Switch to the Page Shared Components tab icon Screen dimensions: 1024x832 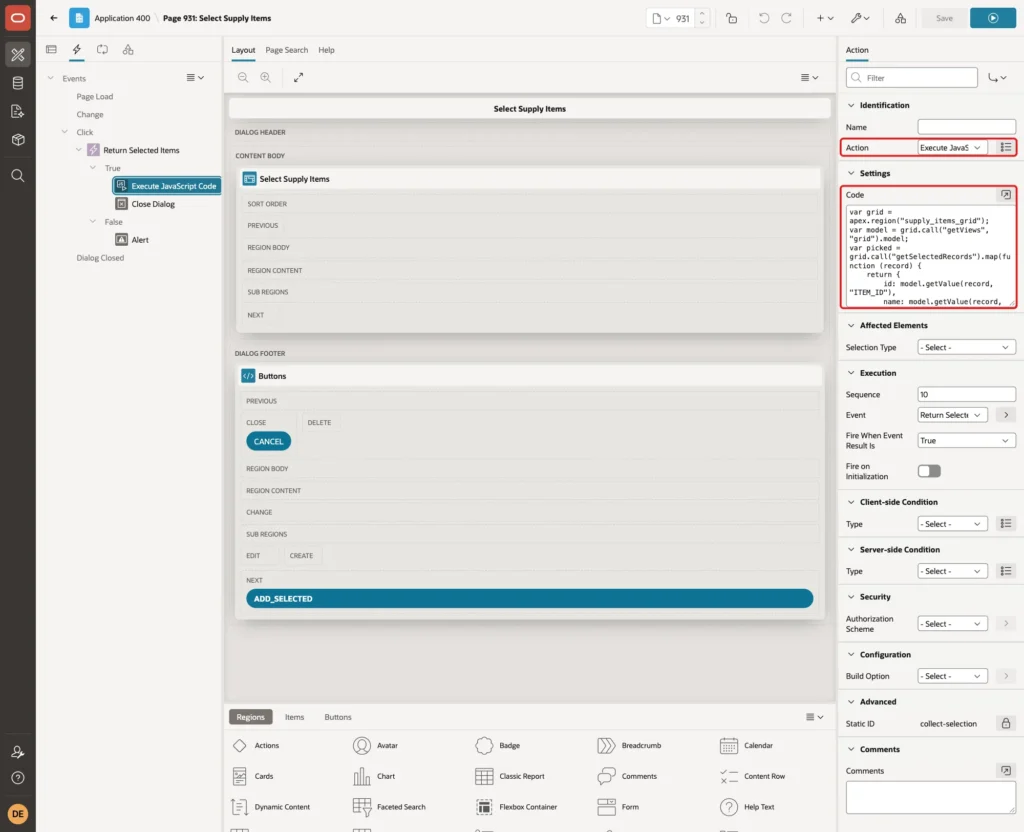[x=128, y=50]
